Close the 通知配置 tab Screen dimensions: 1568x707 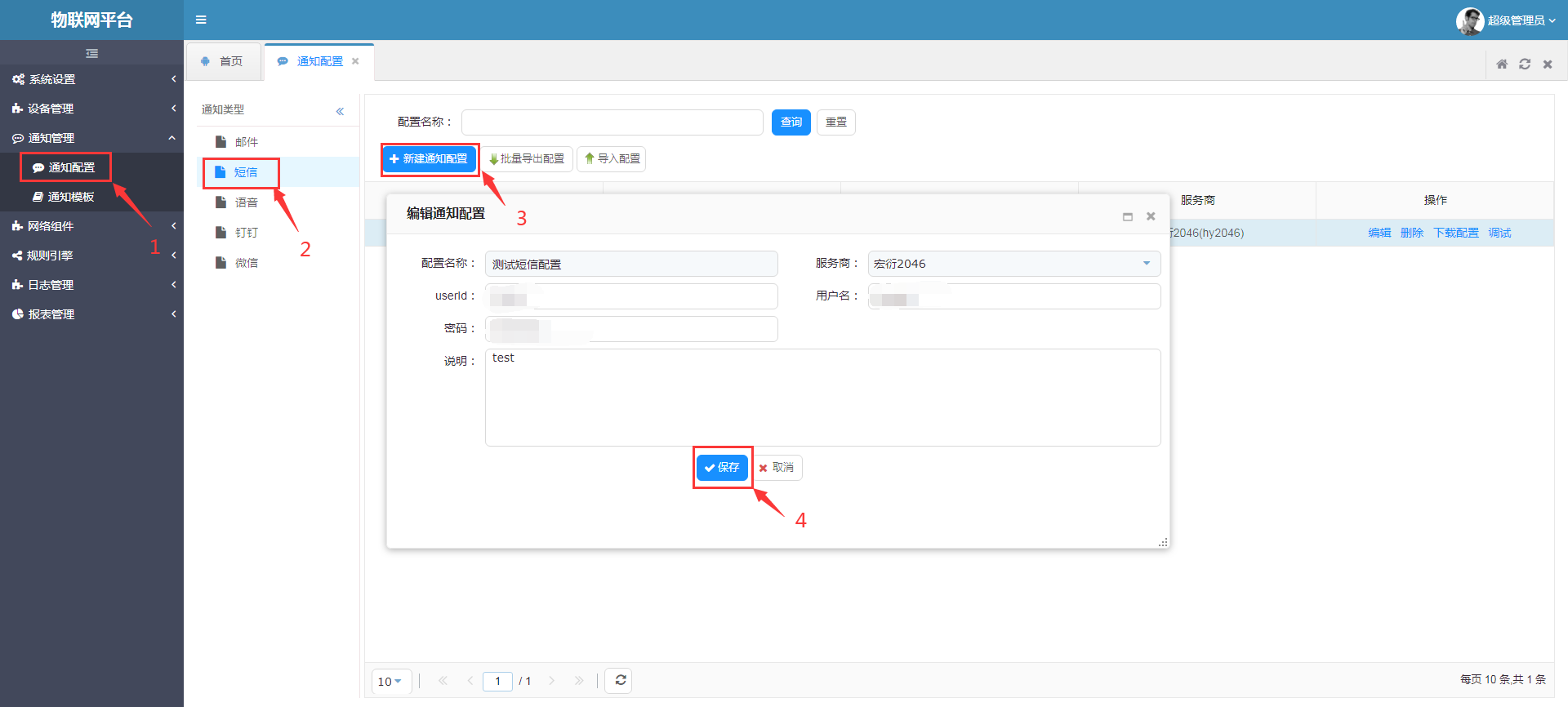tap(355, 61)
